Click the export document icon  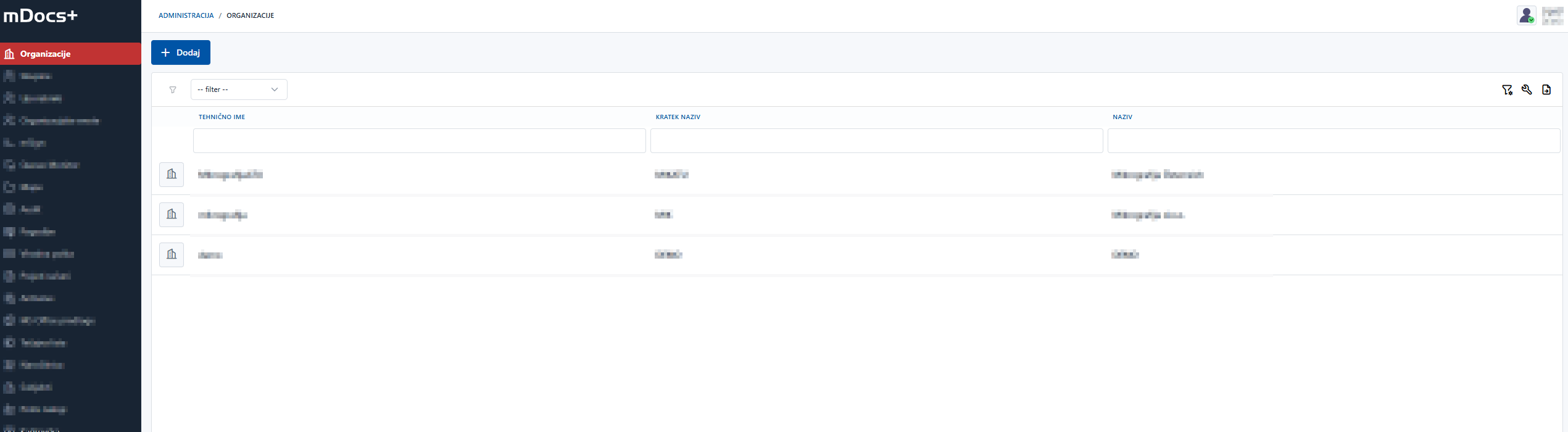1546,90
